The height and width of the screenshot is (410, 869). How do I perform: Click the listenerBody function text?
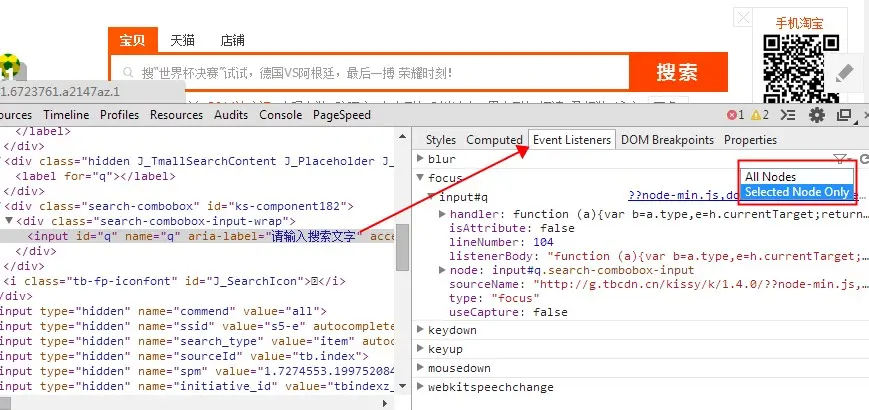point(708,256)
